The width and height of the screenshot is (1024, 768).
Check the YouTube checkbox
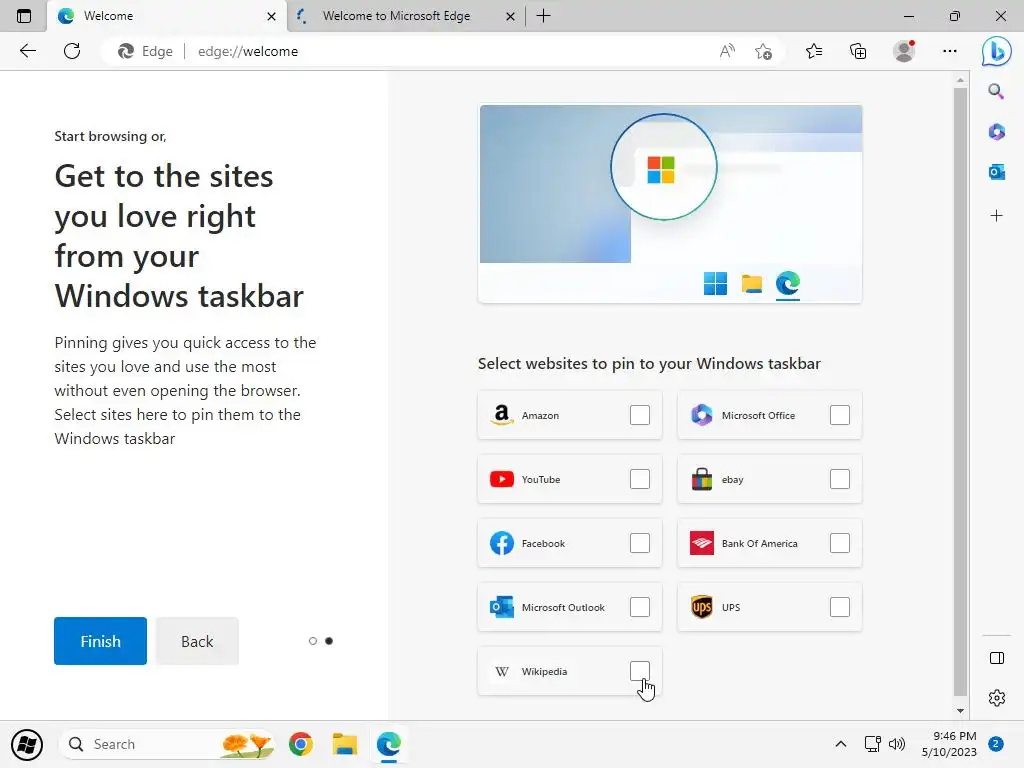640,479
